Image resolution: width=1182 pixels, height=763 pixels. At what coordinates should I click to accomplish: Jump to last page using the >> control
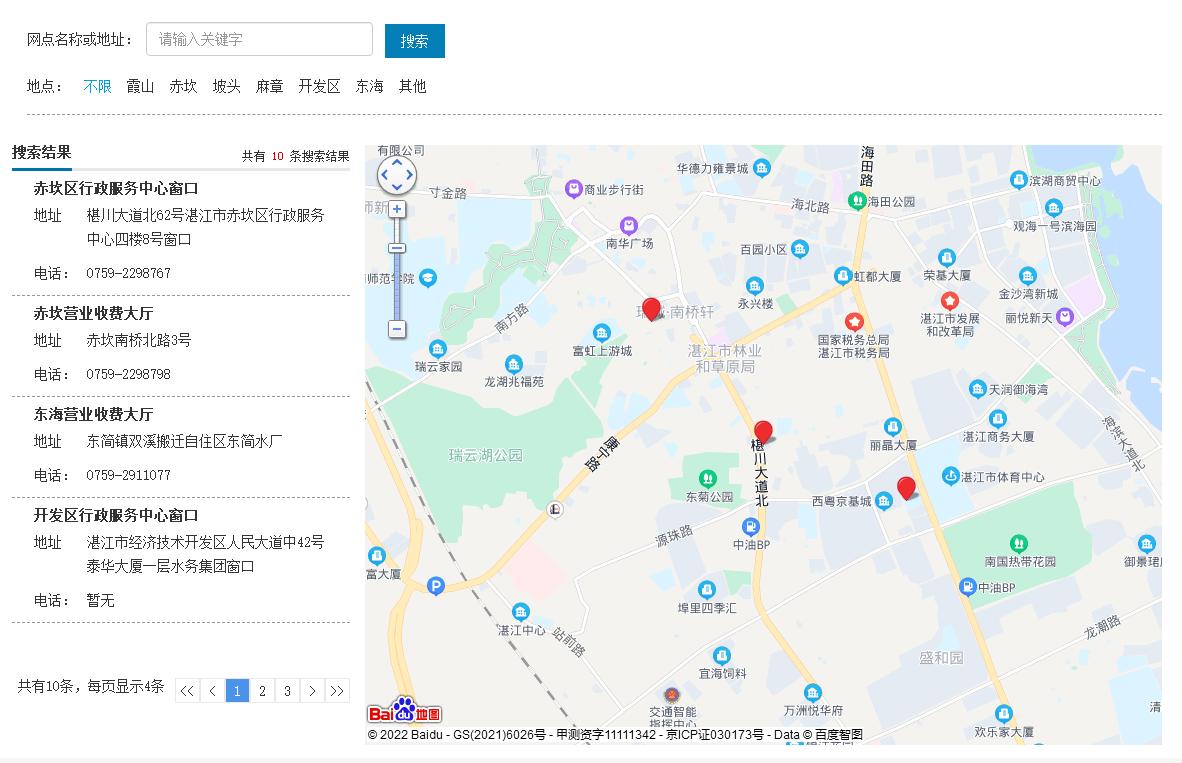338,690
